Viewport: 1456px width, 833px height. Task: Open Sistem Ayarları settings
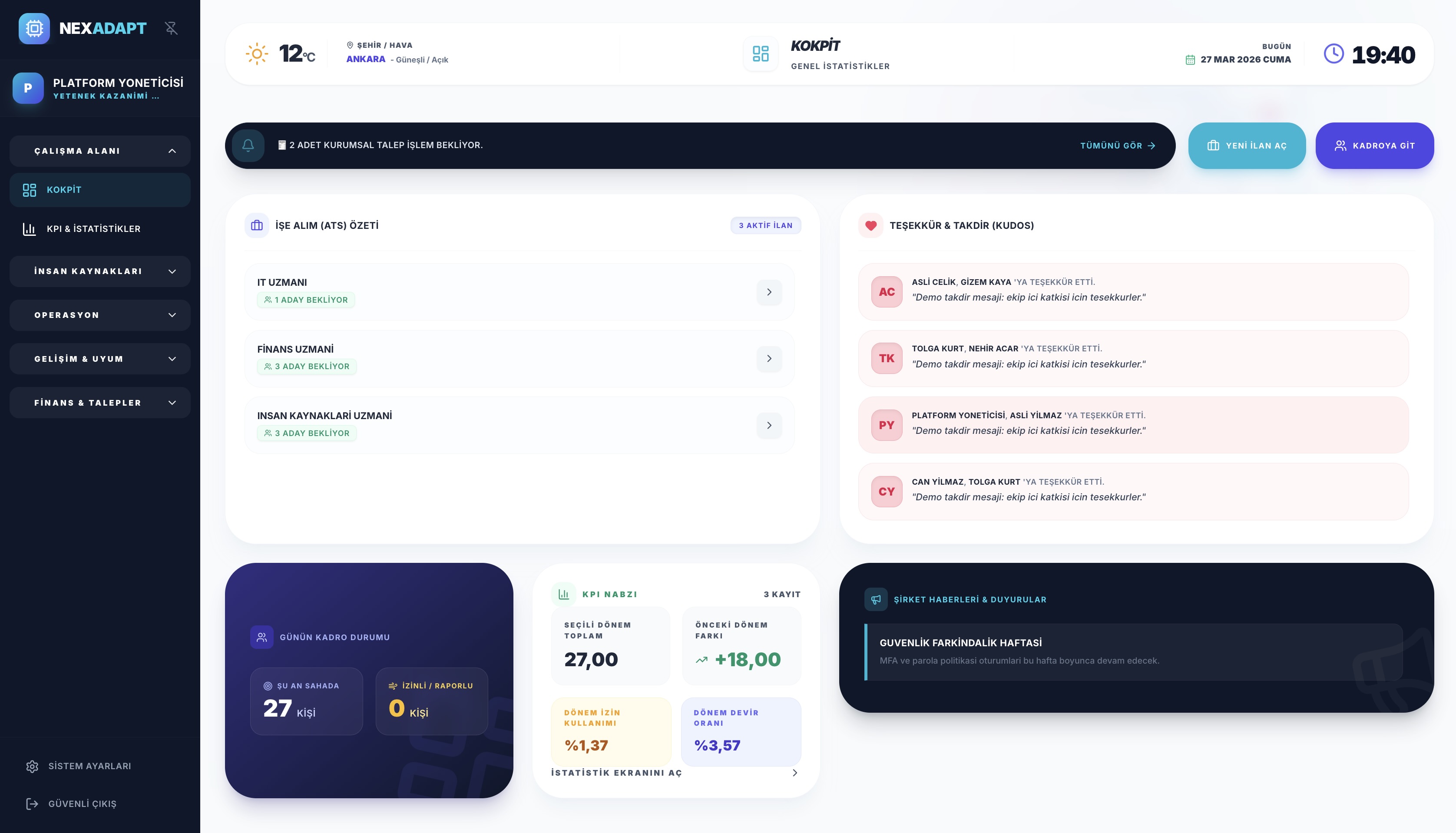point(89,766)
